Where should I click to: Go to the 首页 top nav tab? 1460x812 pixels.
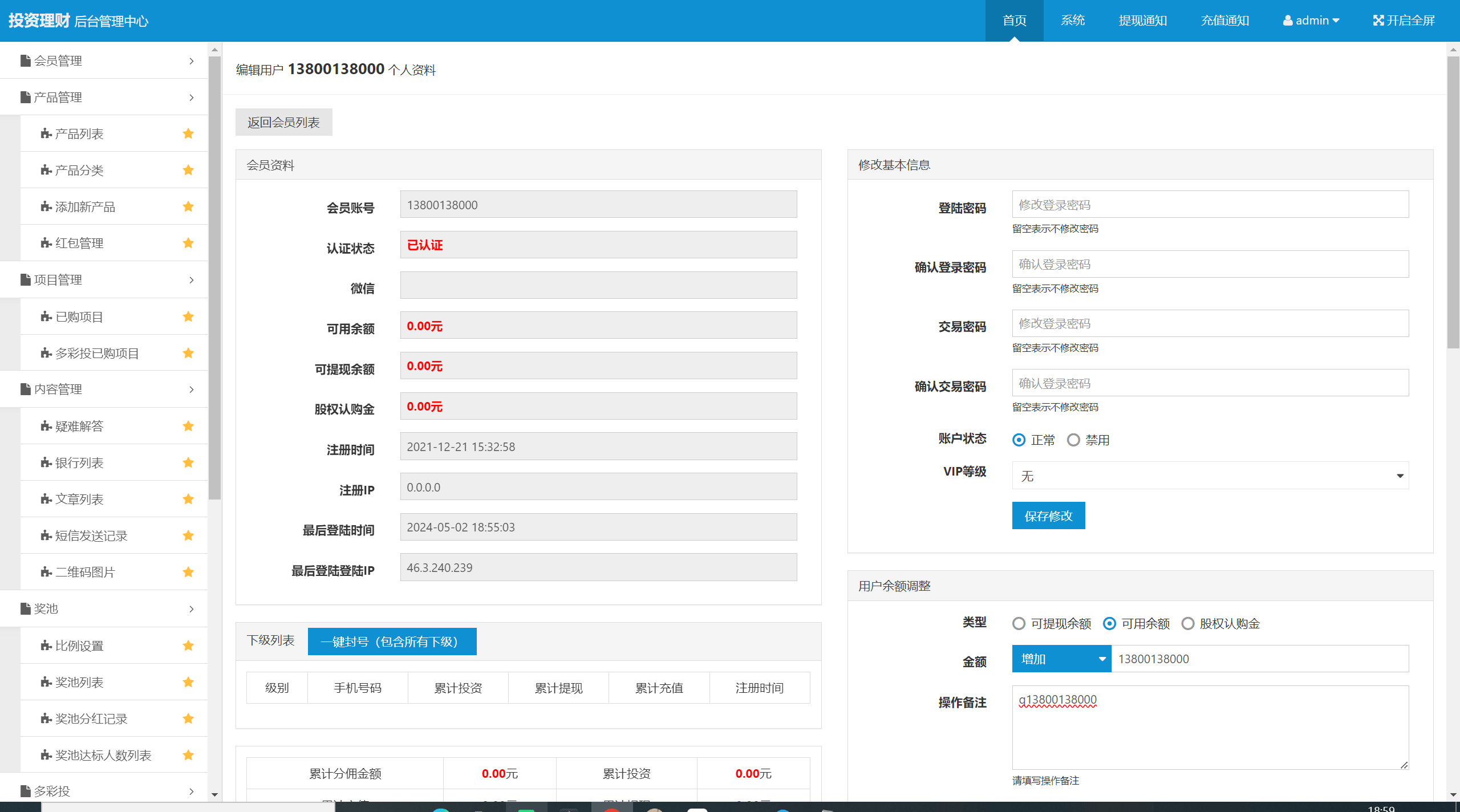tap(1014, 21)
